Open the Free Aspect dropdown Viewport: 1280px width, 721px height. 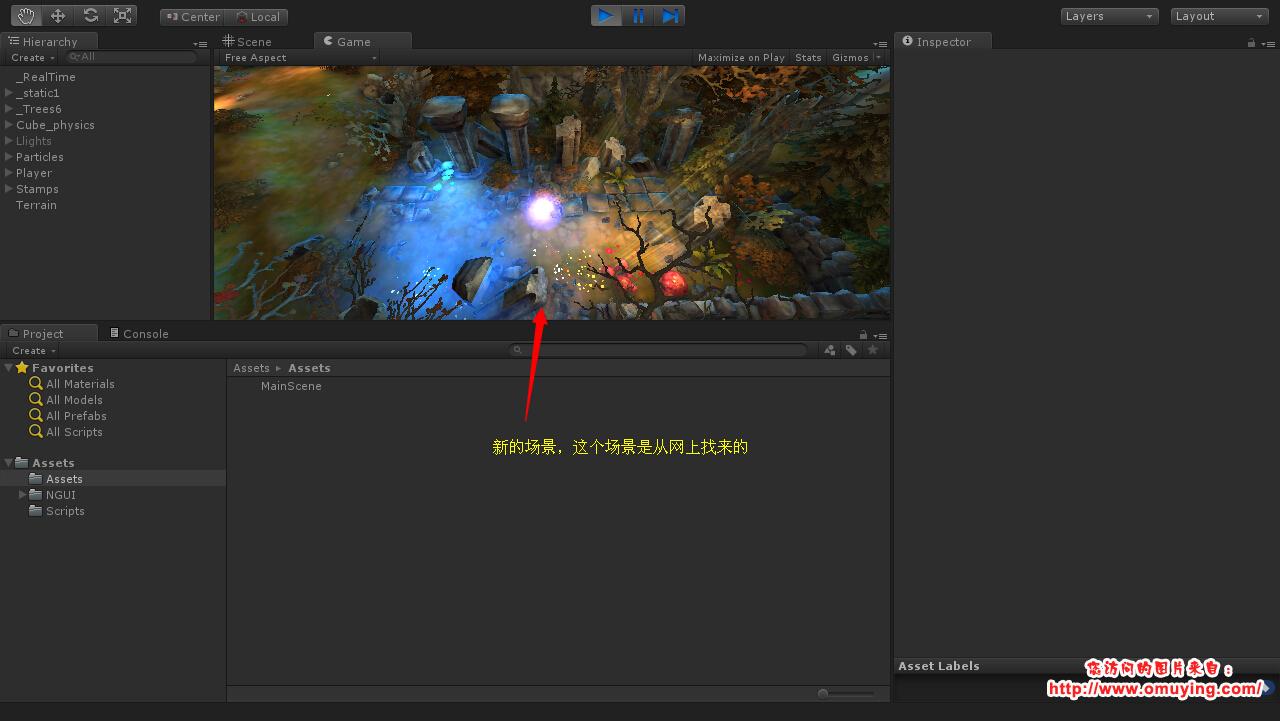point(299,58)
